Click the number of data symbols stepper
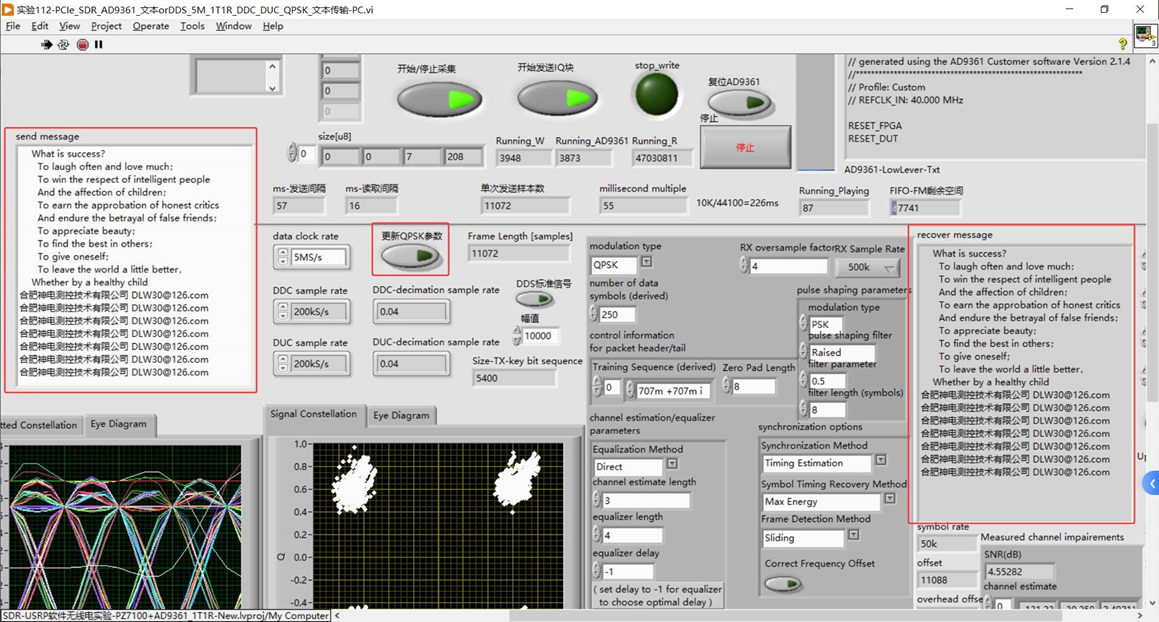The height and width of the screenshot is (622, 1159). (x=593, y=314)
